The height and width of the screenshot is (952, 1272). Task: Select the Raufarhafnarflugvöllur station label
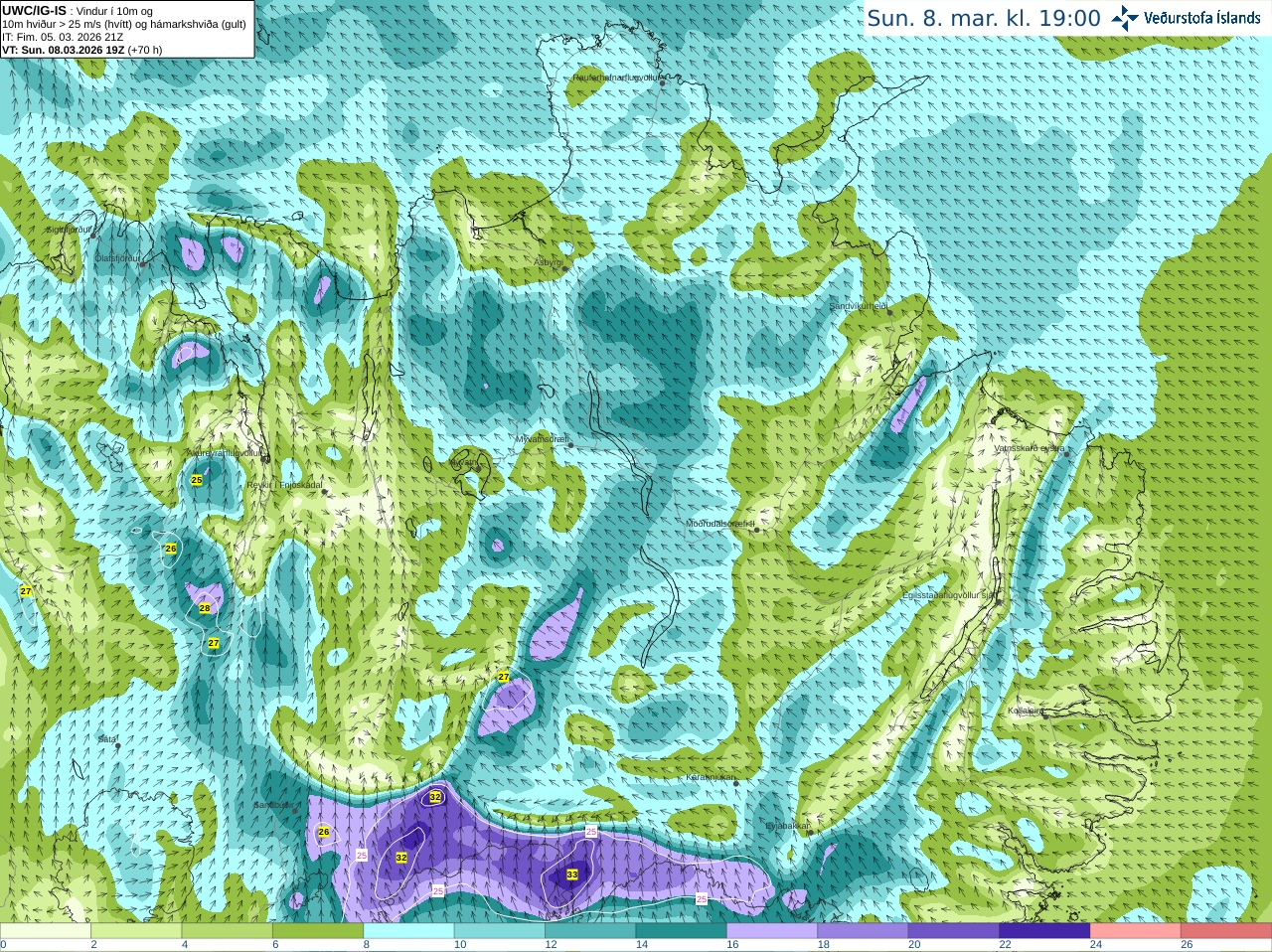pos(616,78)
